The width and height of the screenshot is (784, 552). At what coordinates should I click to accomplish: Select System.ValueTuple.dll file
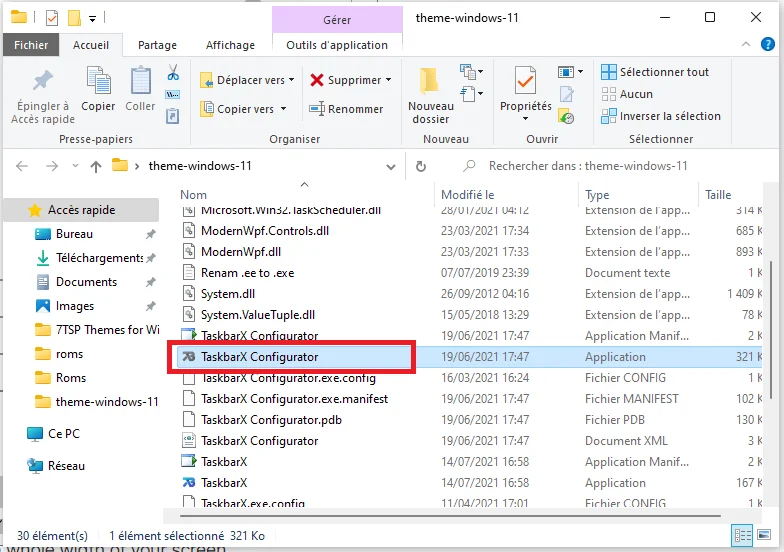point(258,315)
